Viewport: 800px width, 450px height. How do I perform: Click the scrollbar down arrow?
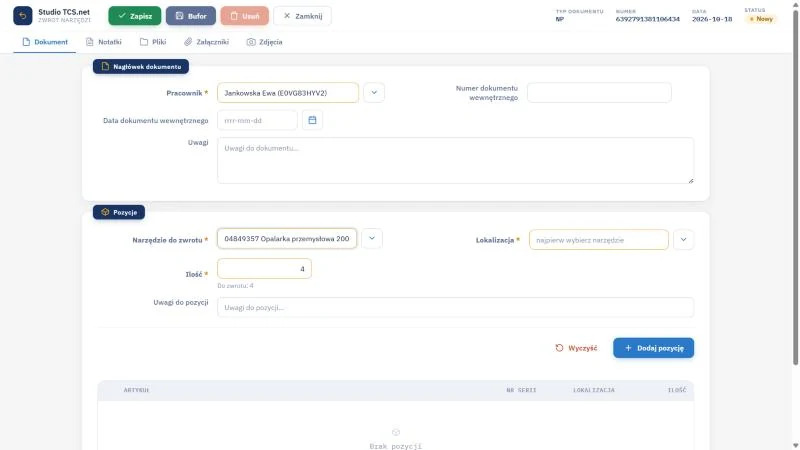(x=795, y=446)
